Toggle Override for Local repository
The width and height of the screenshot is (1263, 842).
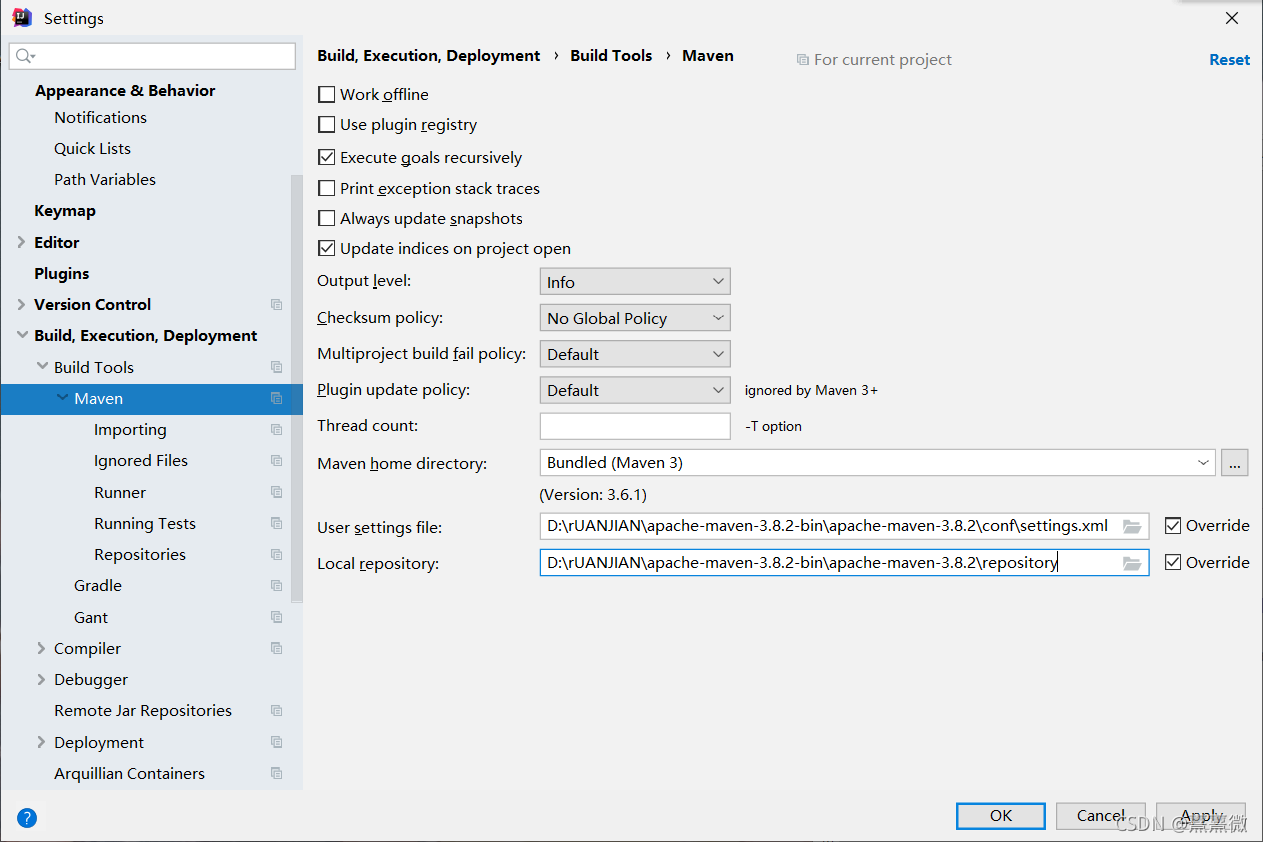click(x=1173, y=562)
